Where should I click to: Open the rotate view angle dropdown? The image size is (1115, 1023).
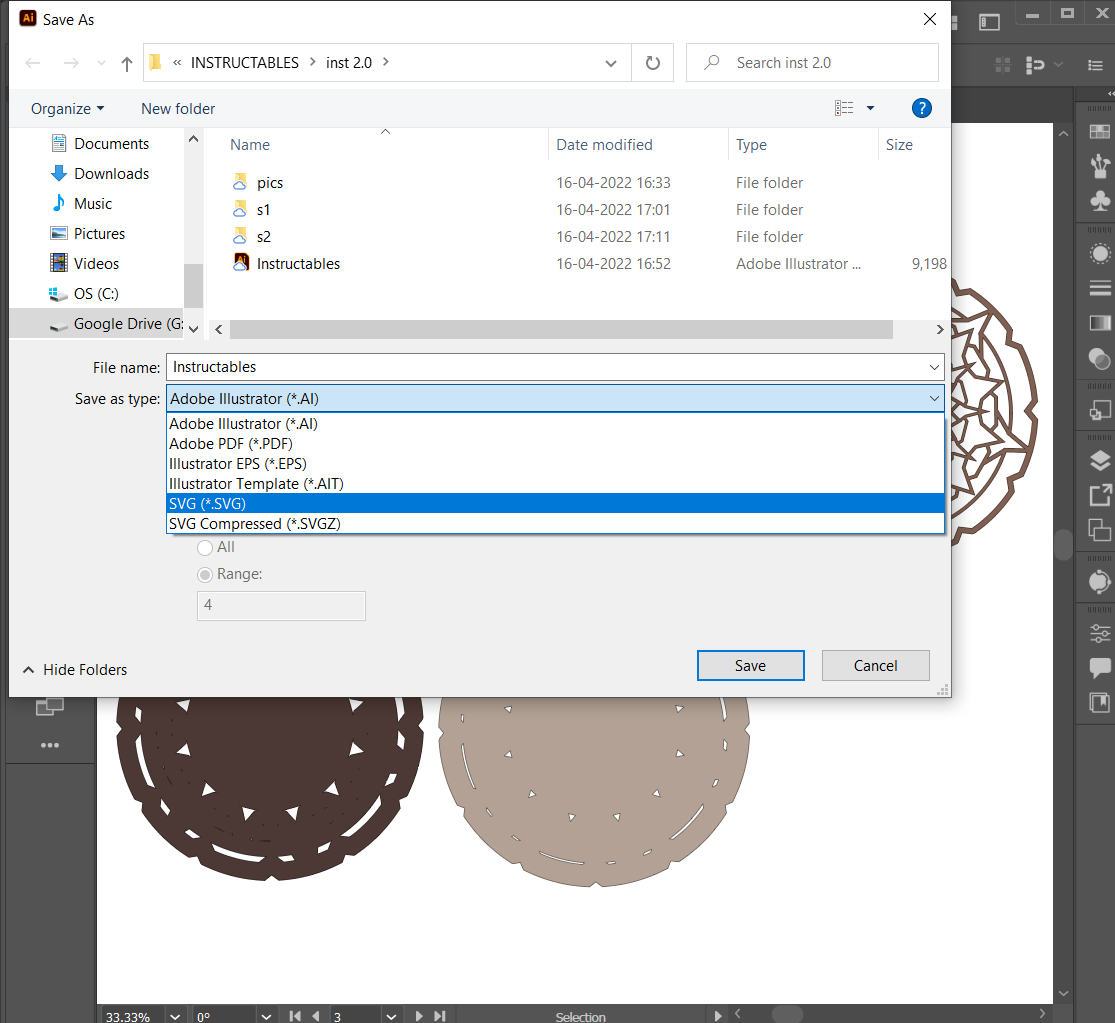coord(266,1016)
